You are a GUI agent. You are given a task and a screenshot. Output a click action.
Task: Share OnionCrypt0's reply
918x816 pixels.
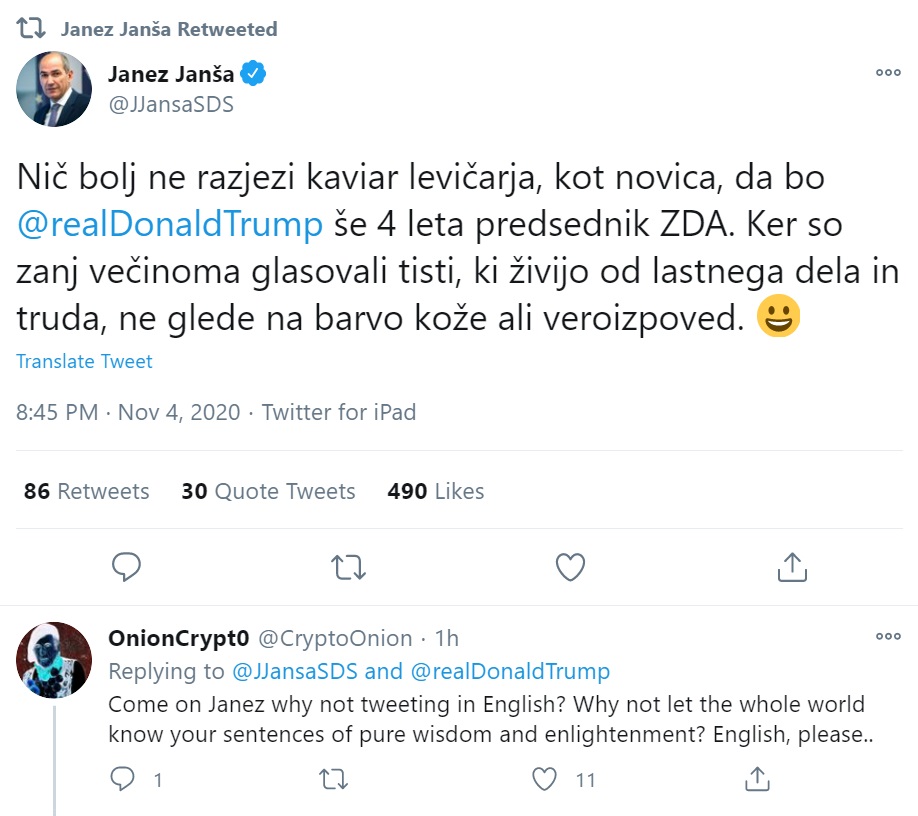[757, 778]
